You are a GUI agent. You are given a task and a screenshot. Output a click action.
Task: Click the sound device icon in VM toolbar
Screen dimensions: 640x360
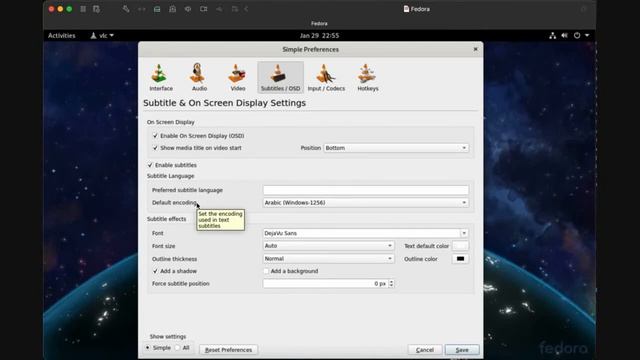tap(188, 9)
